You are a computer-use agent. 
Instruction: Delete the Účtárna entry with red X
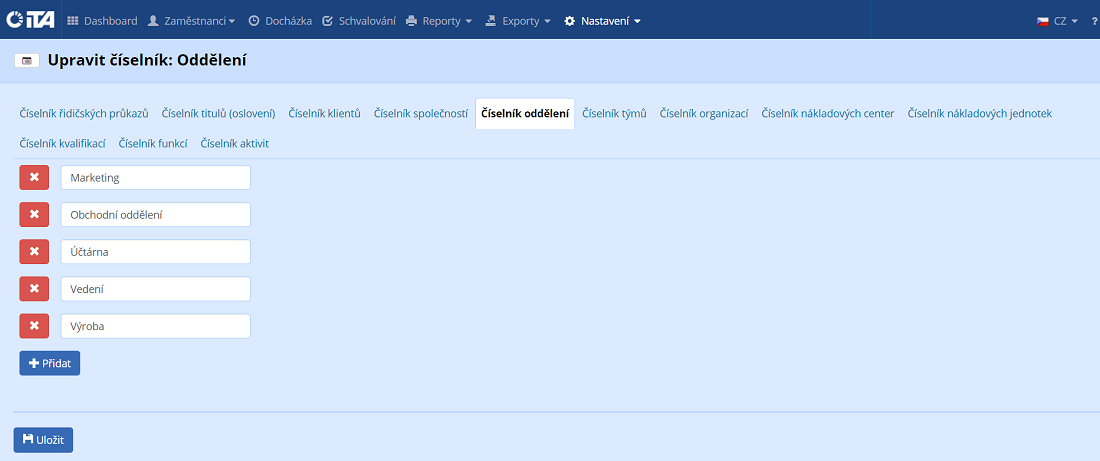point(34,252)
